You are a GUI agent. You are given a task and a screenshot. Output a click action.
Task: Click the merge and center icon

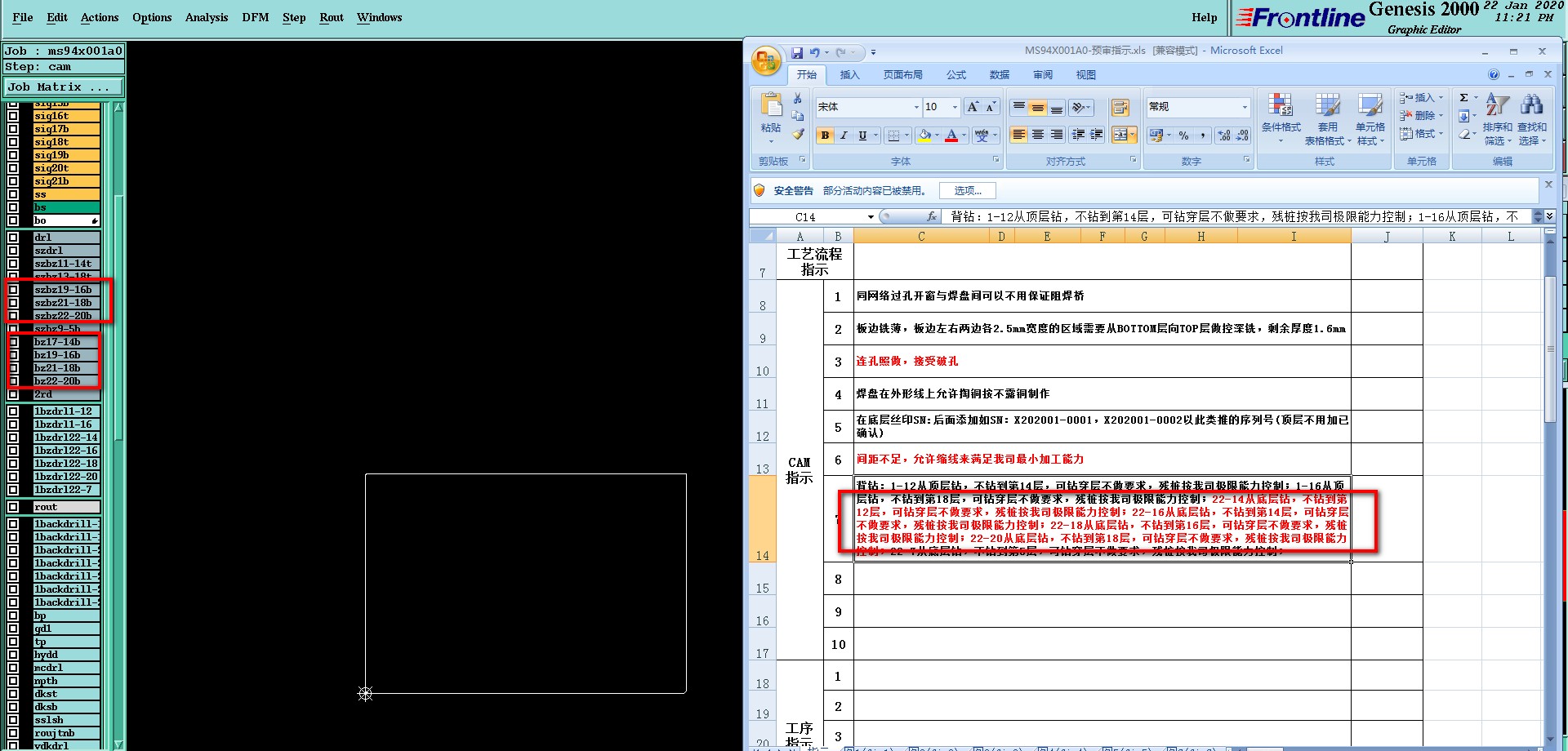click(x=1120, y=135)
